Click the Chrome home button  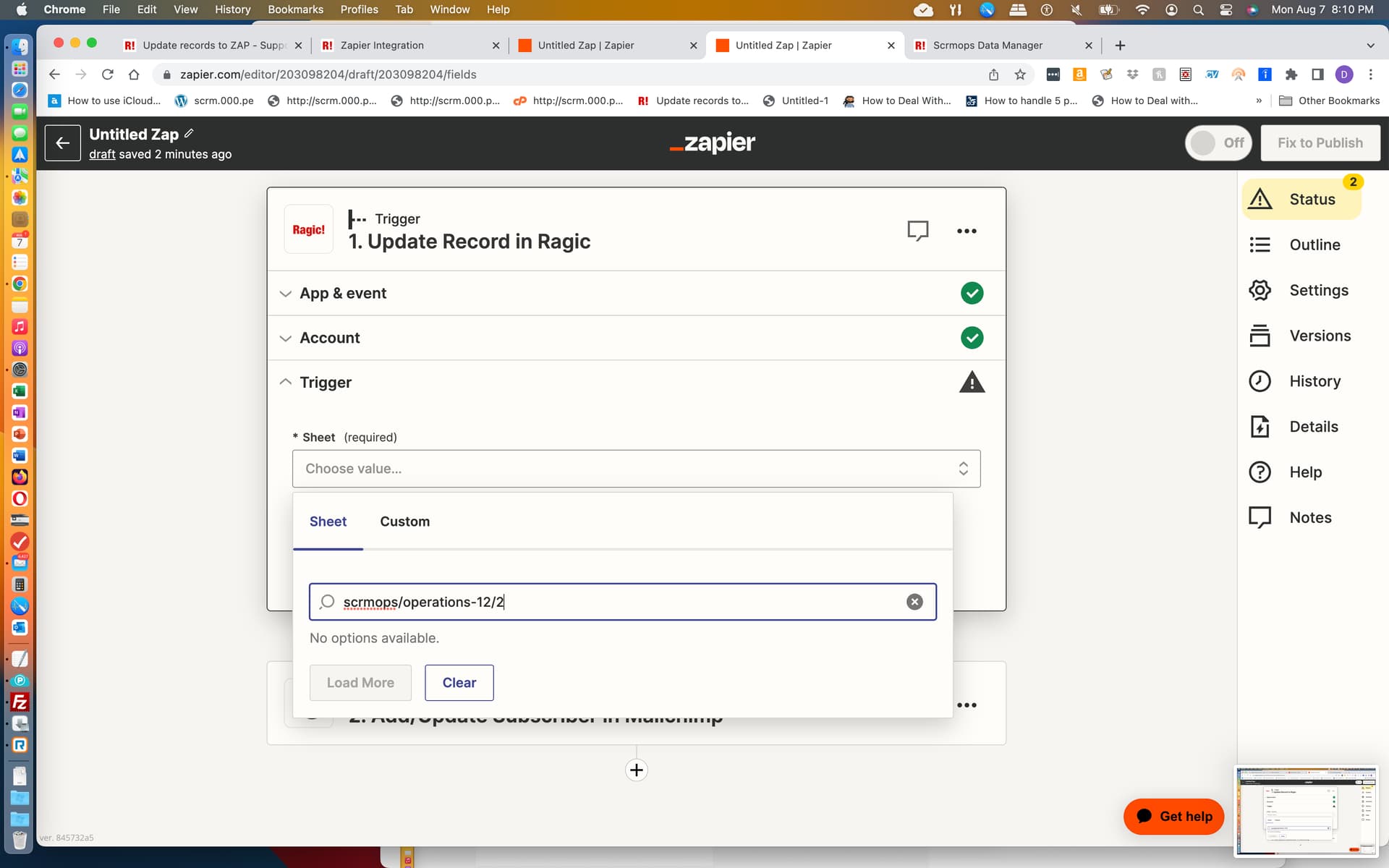click(x=134, y=75)
